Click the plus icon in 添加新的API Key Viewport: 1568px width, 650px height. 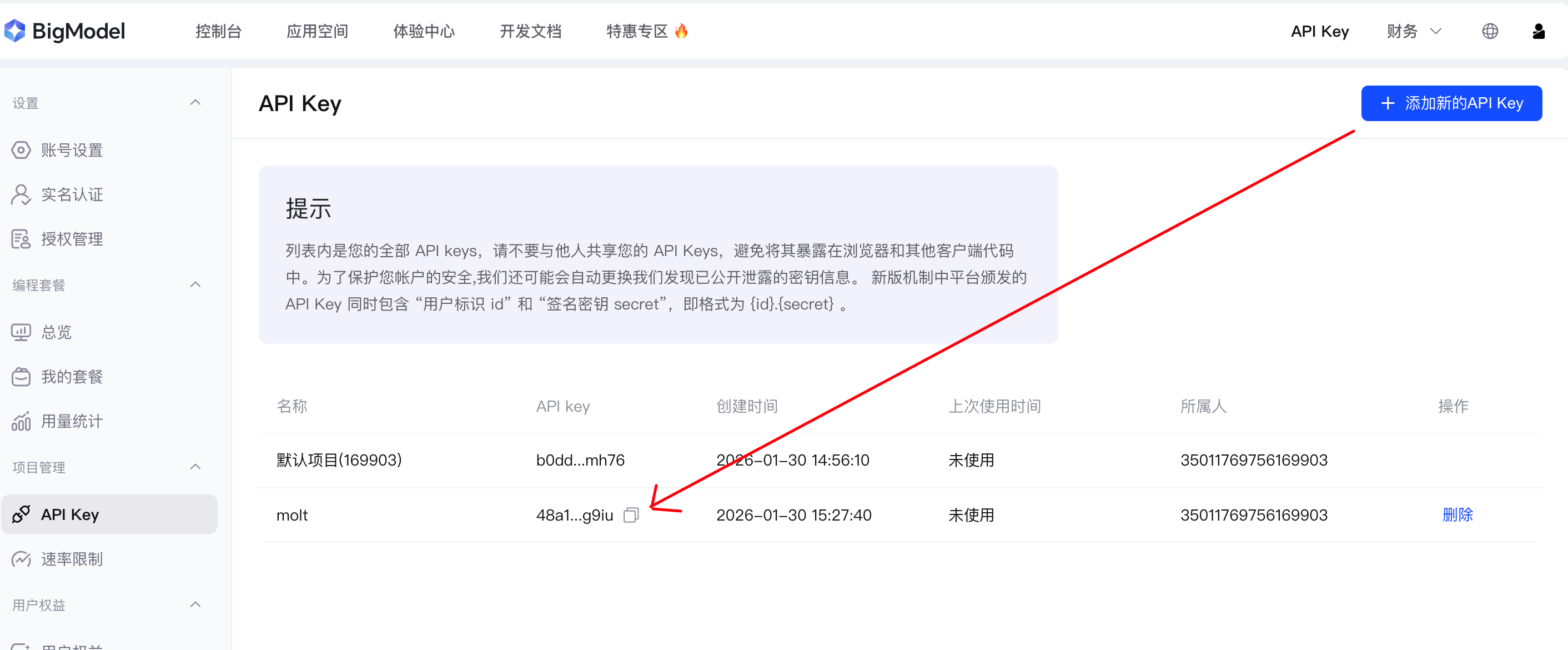click(x=1387, y=103)
